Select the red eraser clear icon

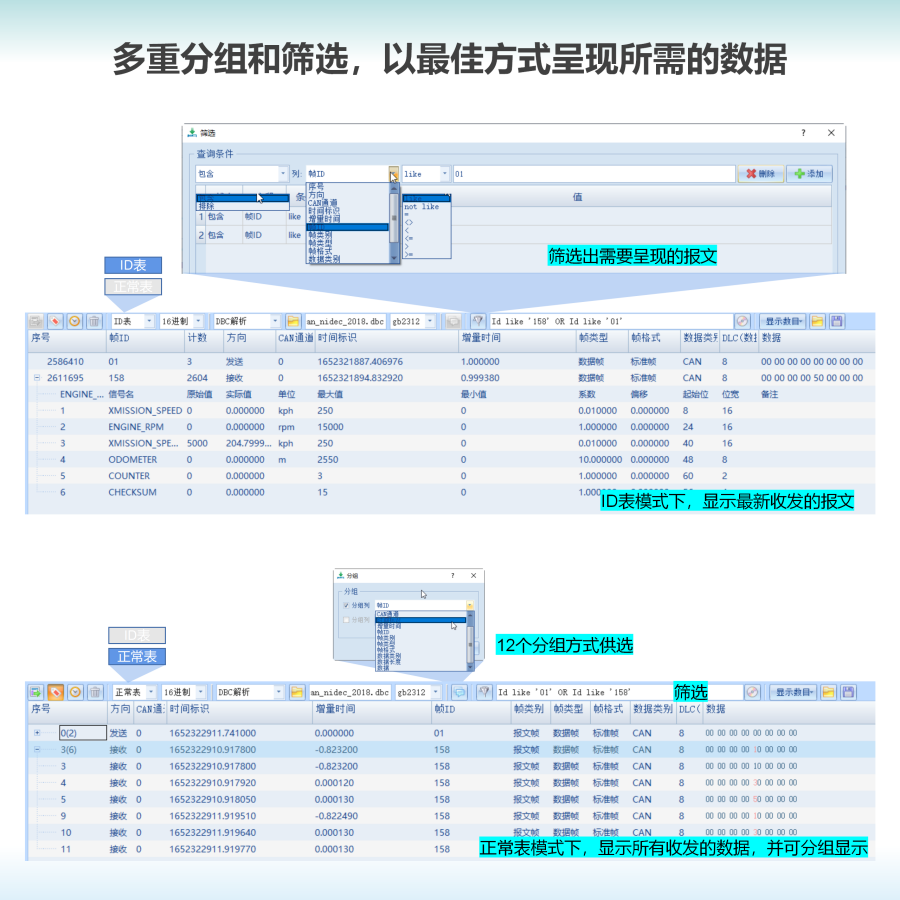coord(54,692)
